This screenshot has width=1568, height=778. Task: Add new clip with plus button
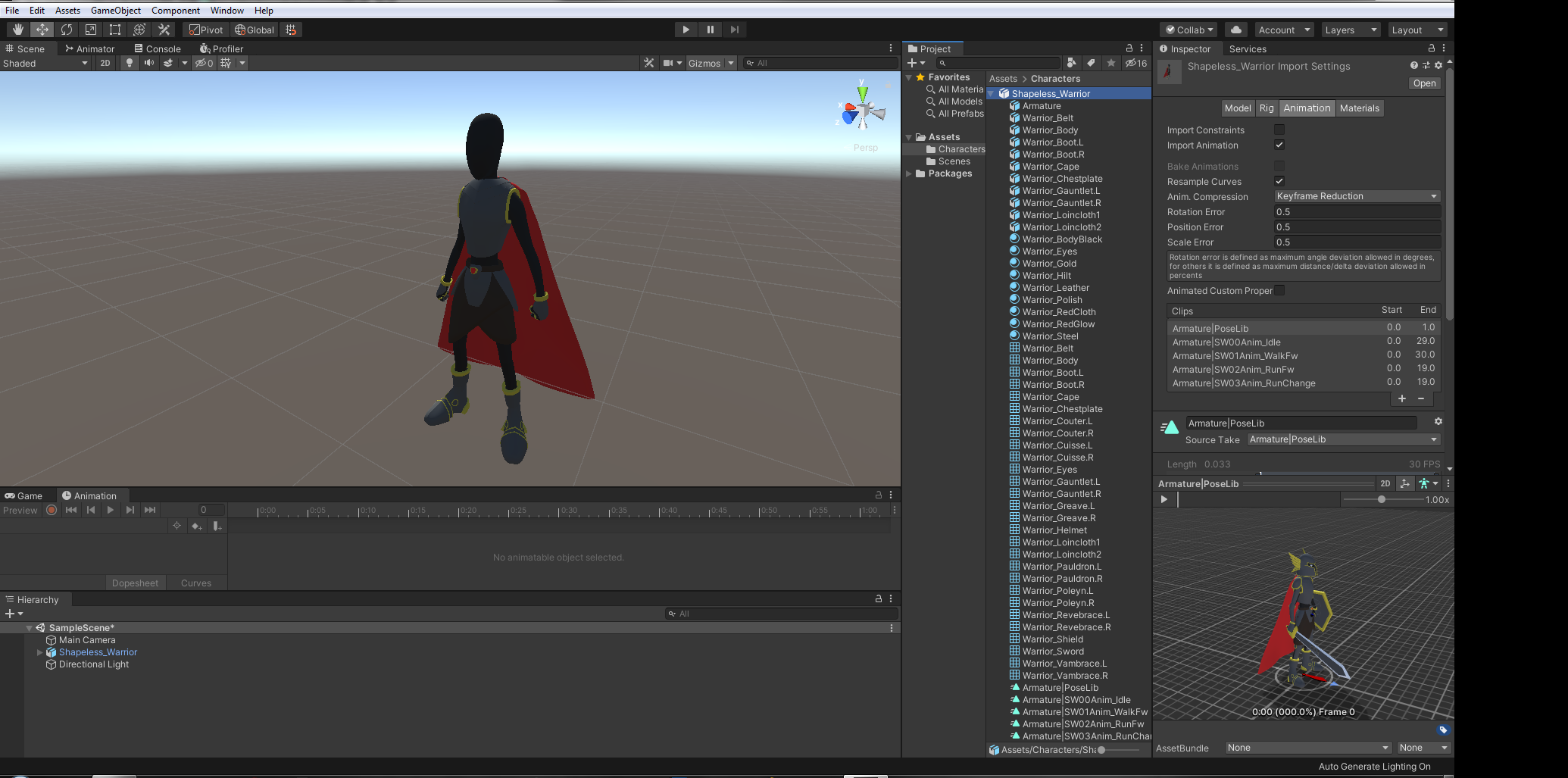[x=1402, y=398]
